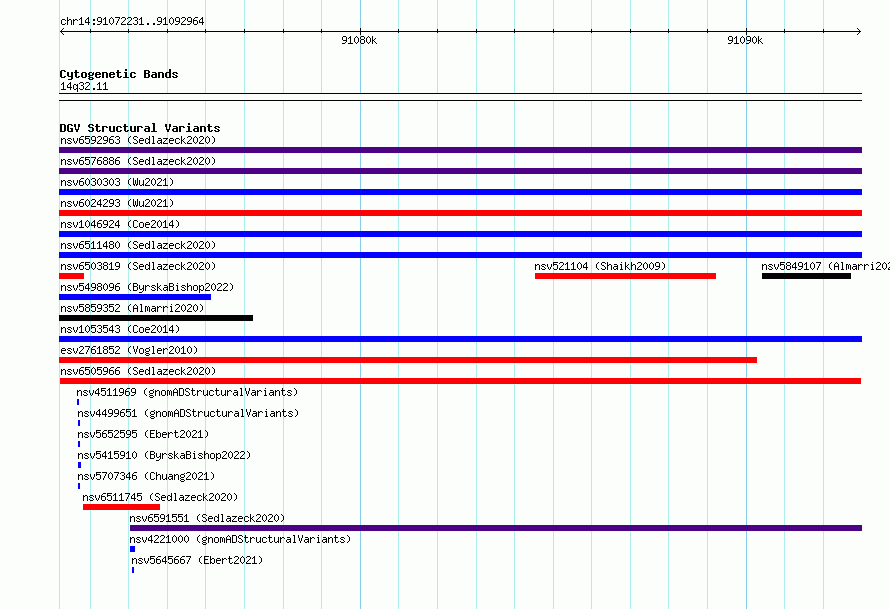This screenshot has height=609, width=890.
Task: Select the blue nsv5498096 variant bar
Action: click(x=135, y=297)
